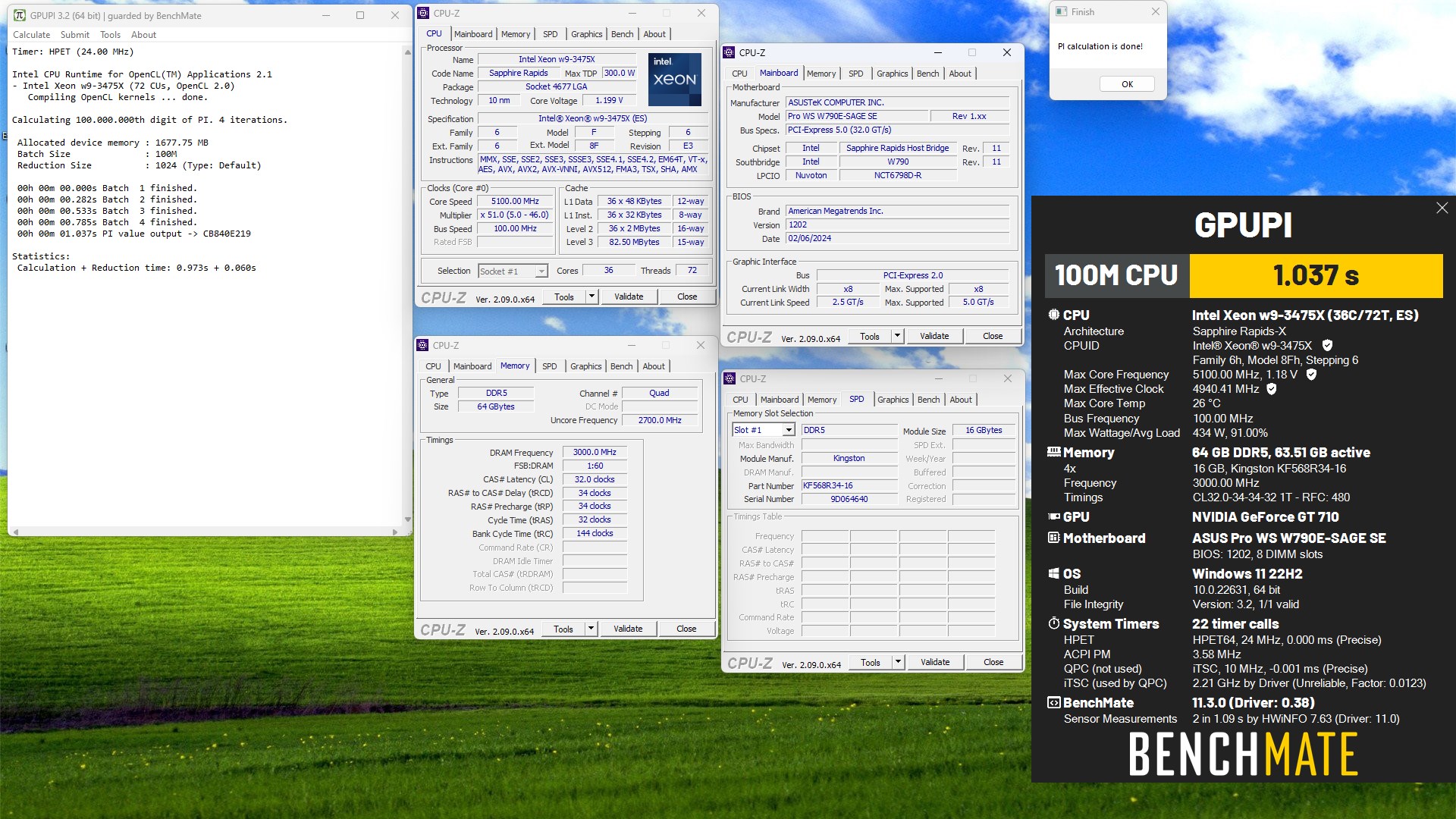1456x819 pixels.
Task: Click the CPU-Z app icon in Mainboard window
Action: point(730,52)
